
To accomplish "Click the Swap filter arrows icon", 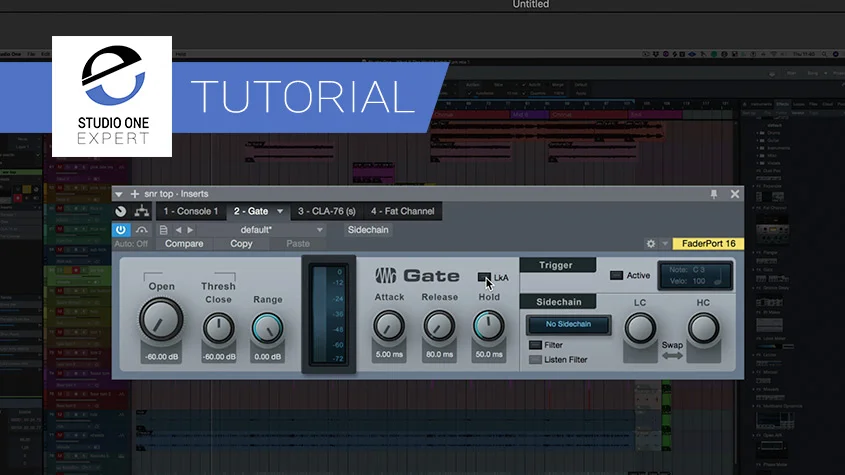I will coord(672,356).
